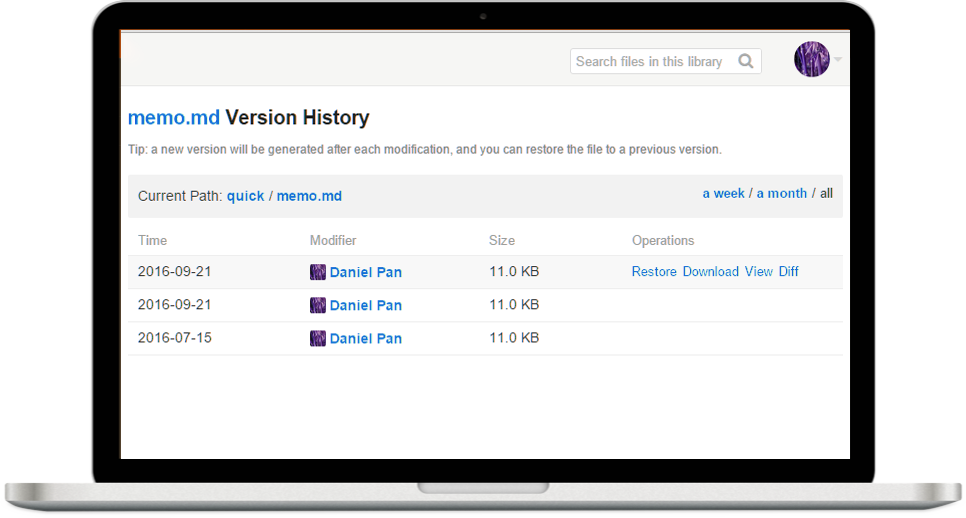View the first listed version
966x518 pixels.
(758, 271)
